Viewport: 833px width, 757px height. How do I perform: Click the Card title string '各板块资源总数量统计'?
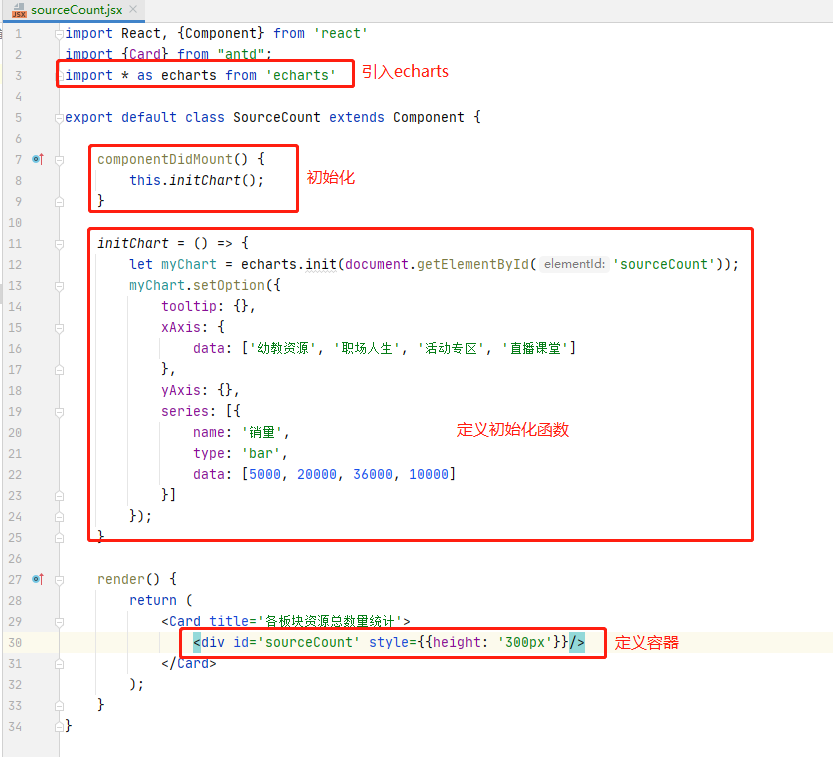(x=330, y=621)
